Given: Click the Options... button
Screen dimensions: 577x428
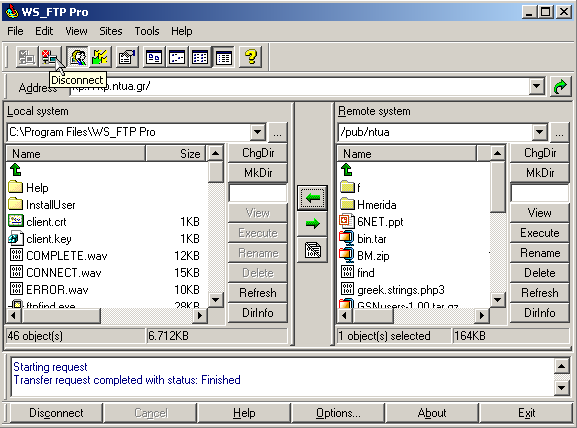Looking at the screenshot, I should (338, 413).
